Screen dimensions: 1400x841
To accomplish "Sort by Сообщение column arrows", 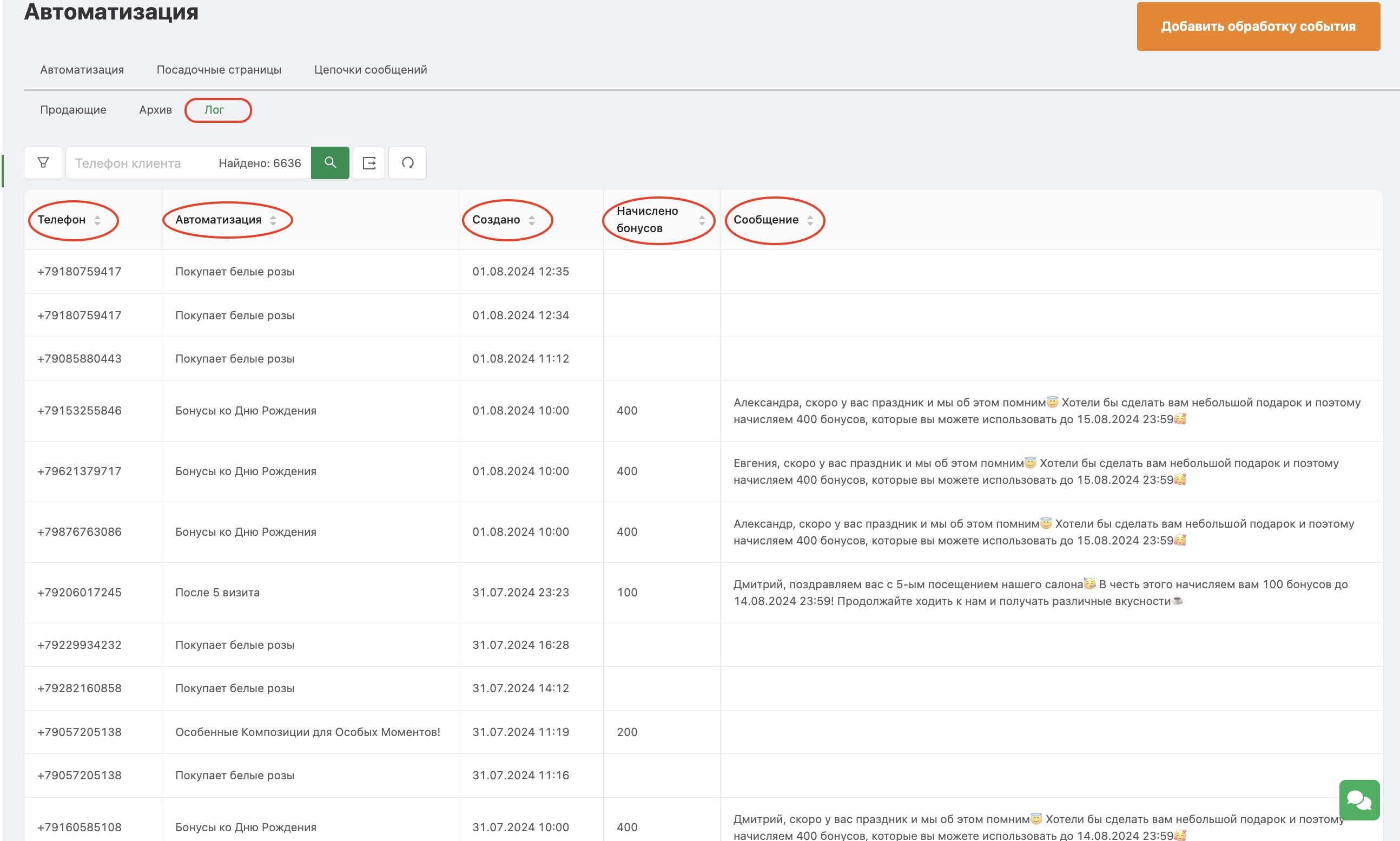I will [x=810, y=220].
